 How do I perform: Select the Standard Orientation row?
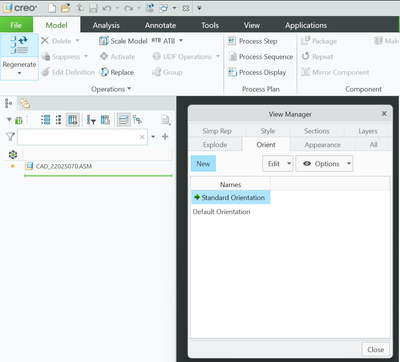pyautogui.click(x=230, y=197)
